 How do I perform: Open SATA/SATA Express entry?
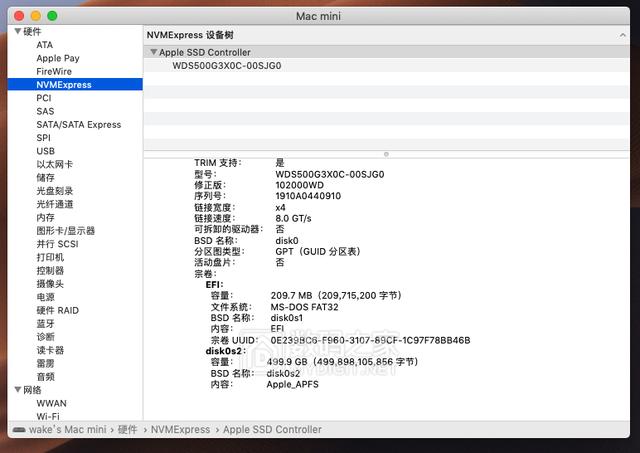pyautogui.click(x=79, y=124)
